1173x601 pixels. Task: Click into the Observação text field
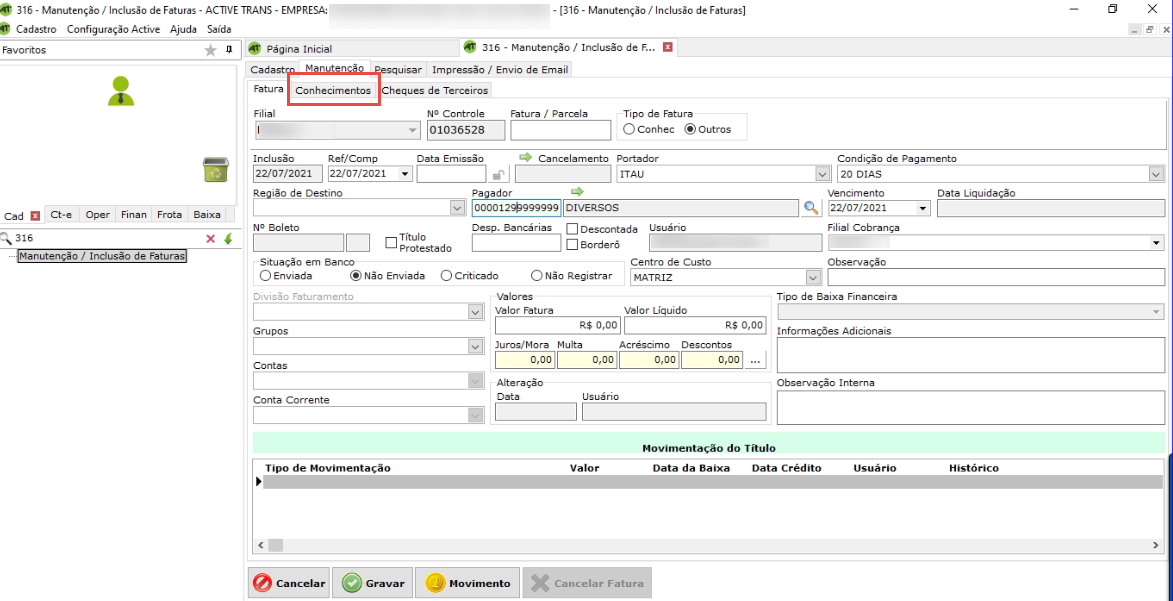click(x=995, y=277)
